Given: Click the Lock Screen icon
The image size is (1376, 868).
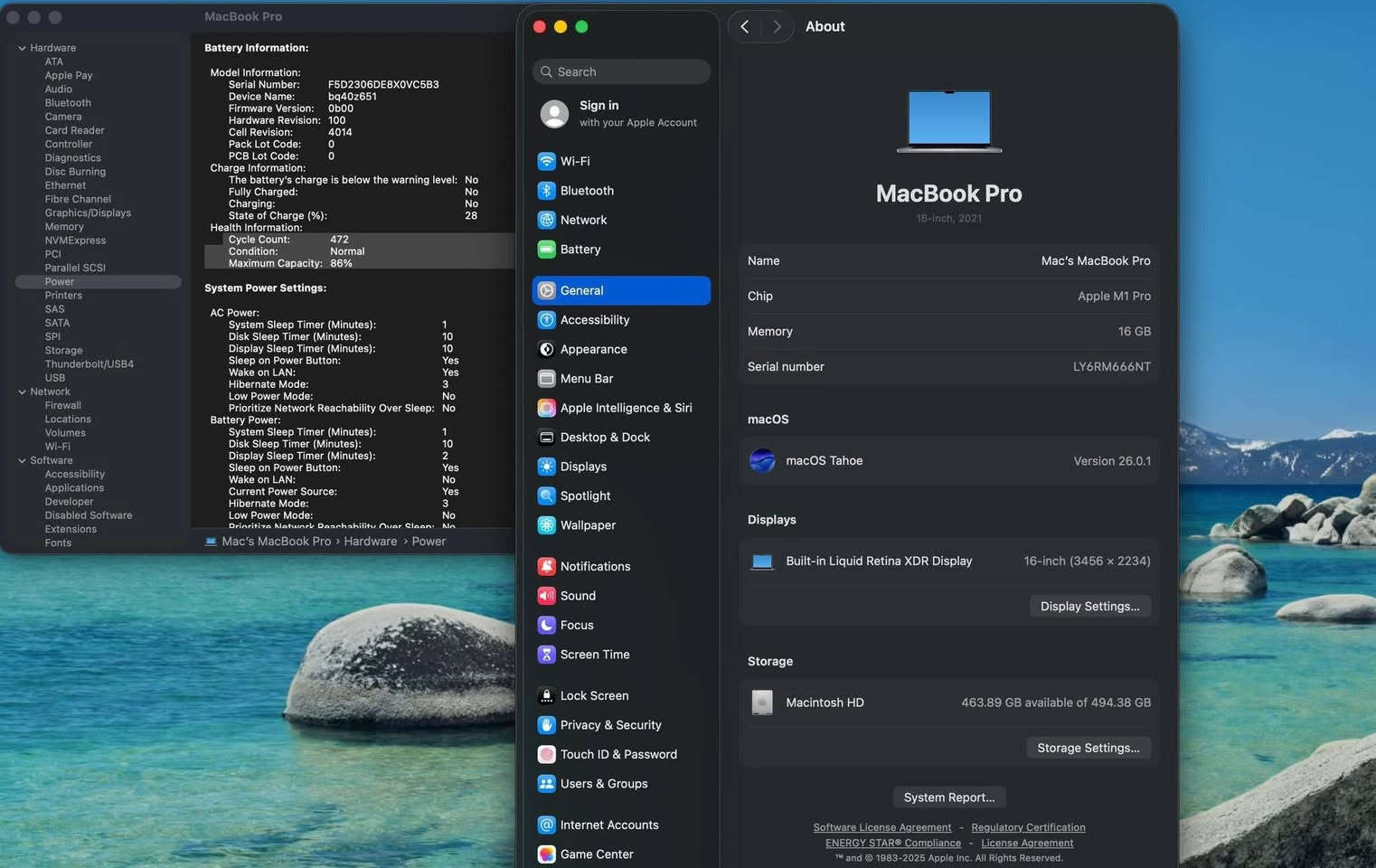Looking at the screenshot, I should [x=546, y=696].
